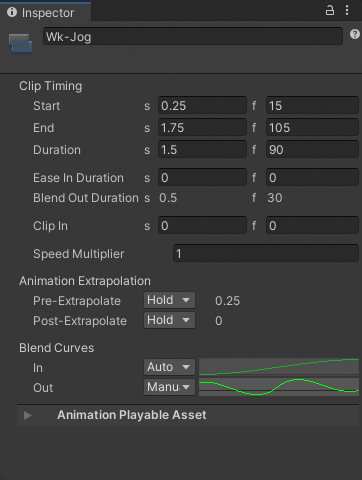Click the info icon on the Inspector tab
This screenshot has height=480, width=362.
click(12, 12)
